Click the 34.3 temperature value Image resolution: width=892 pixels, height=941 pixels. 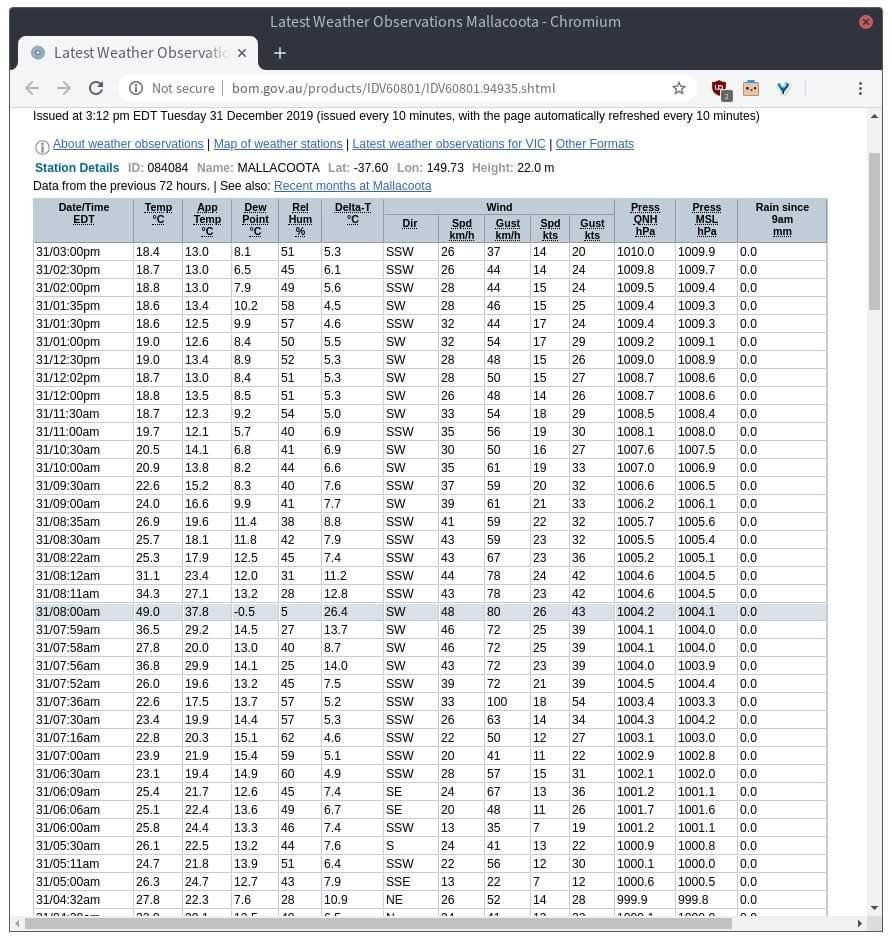(x=148, y=594)
